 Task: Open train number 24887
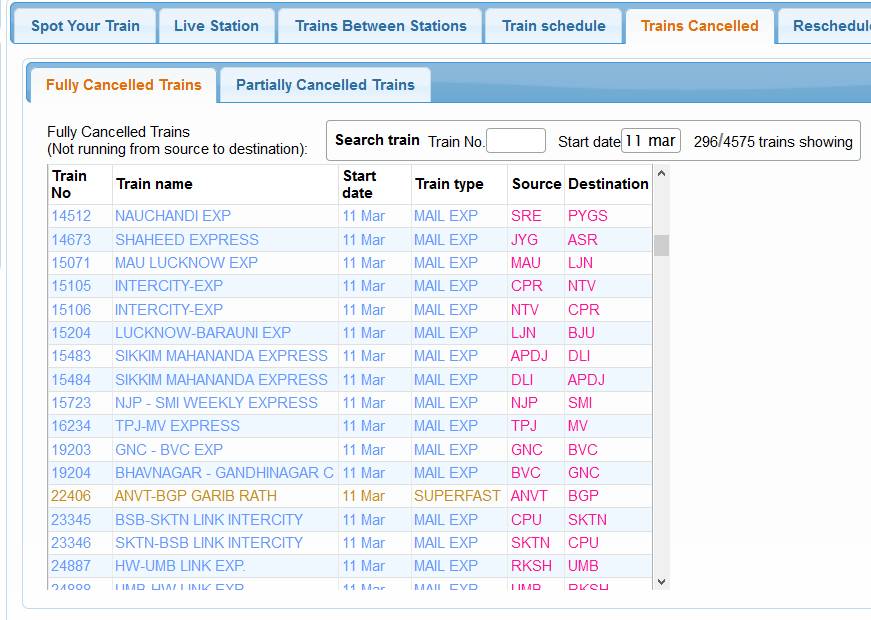click(71, 566)
